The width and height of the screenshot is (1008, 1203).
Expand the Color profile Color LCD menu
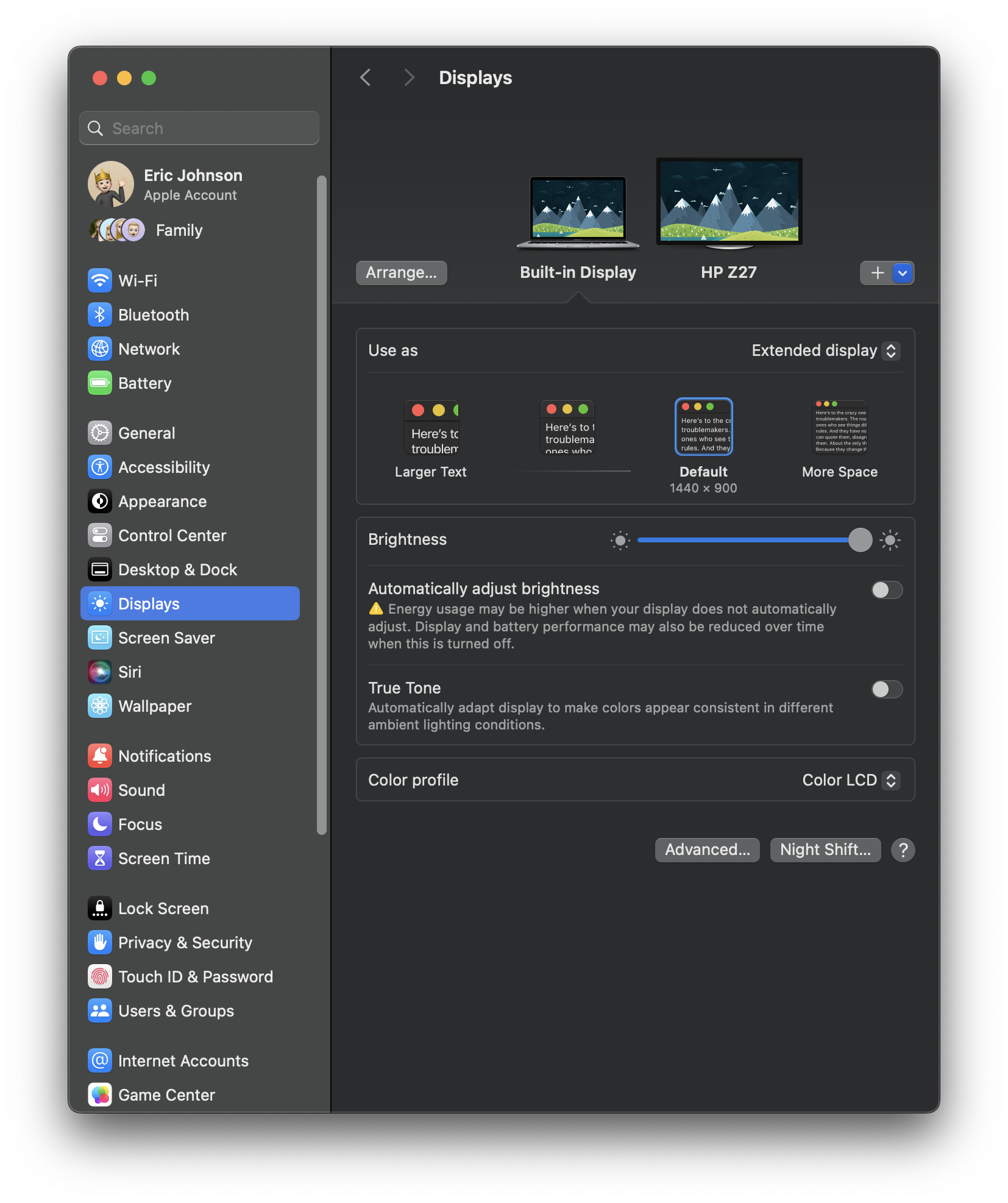(x=850, y=780)
